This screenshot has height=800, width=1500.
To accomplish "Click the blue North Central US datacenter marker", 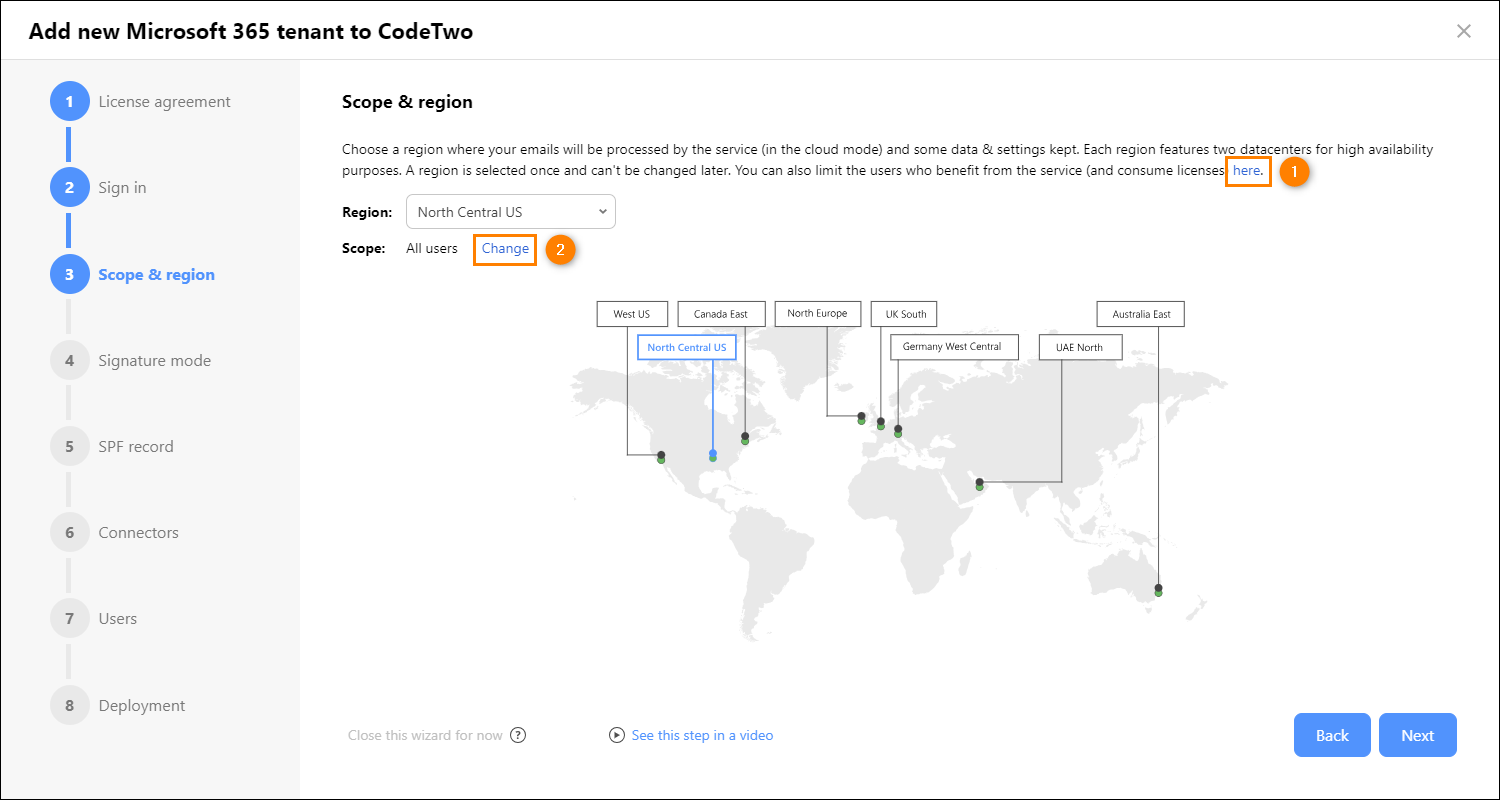I will pos(713,455).
